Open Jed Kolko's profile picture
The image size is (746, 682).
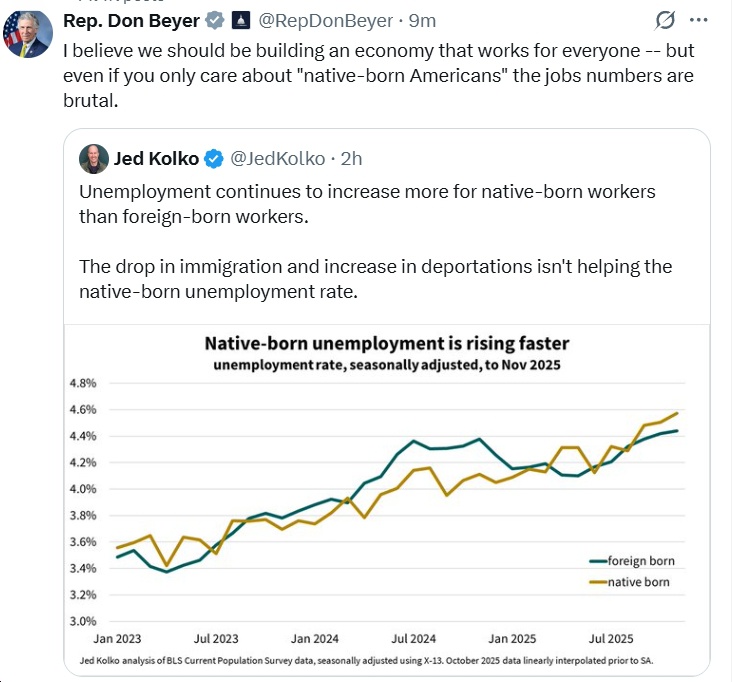[95, 158]
